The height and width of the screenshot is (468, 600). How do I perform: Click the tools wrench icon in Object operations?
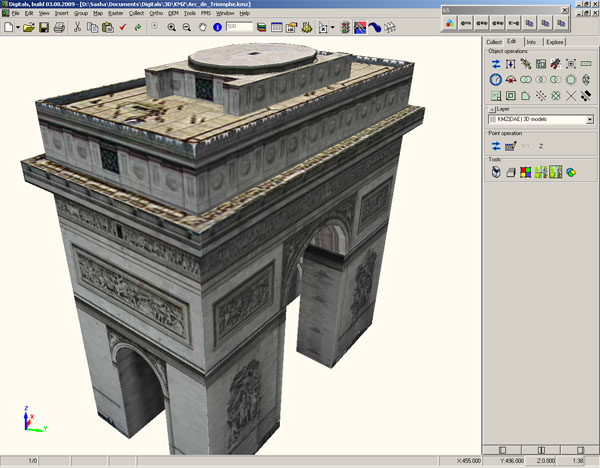(526, 64)
